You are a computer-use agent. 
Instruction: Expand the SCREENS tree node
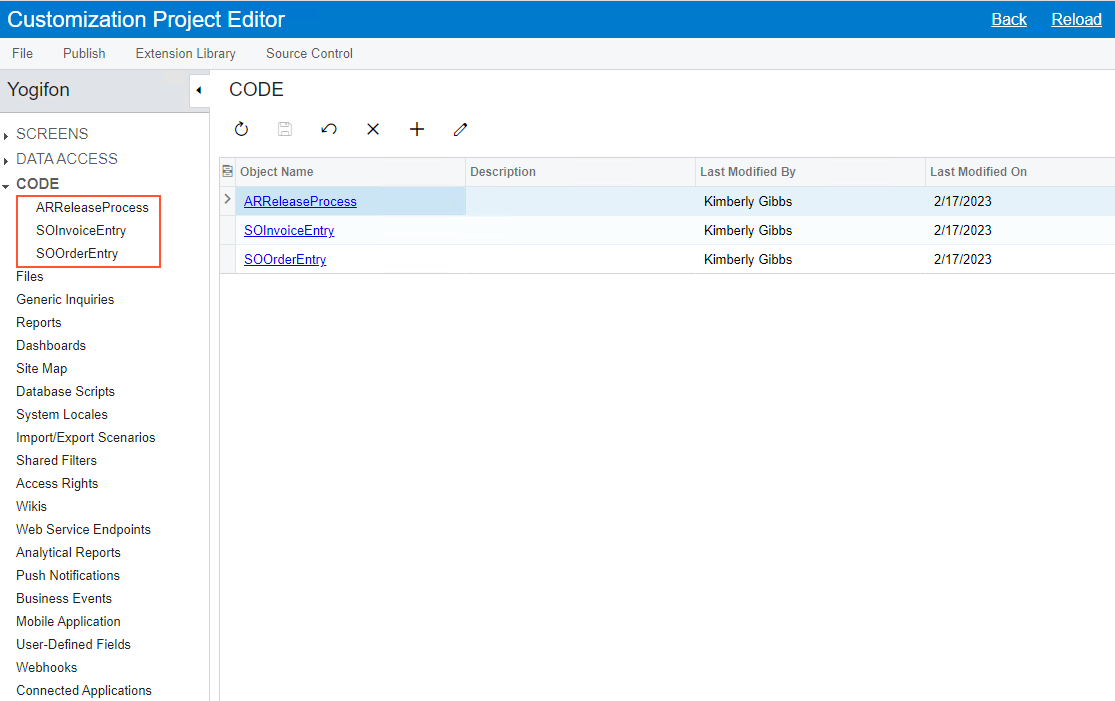tap(7, 135)
